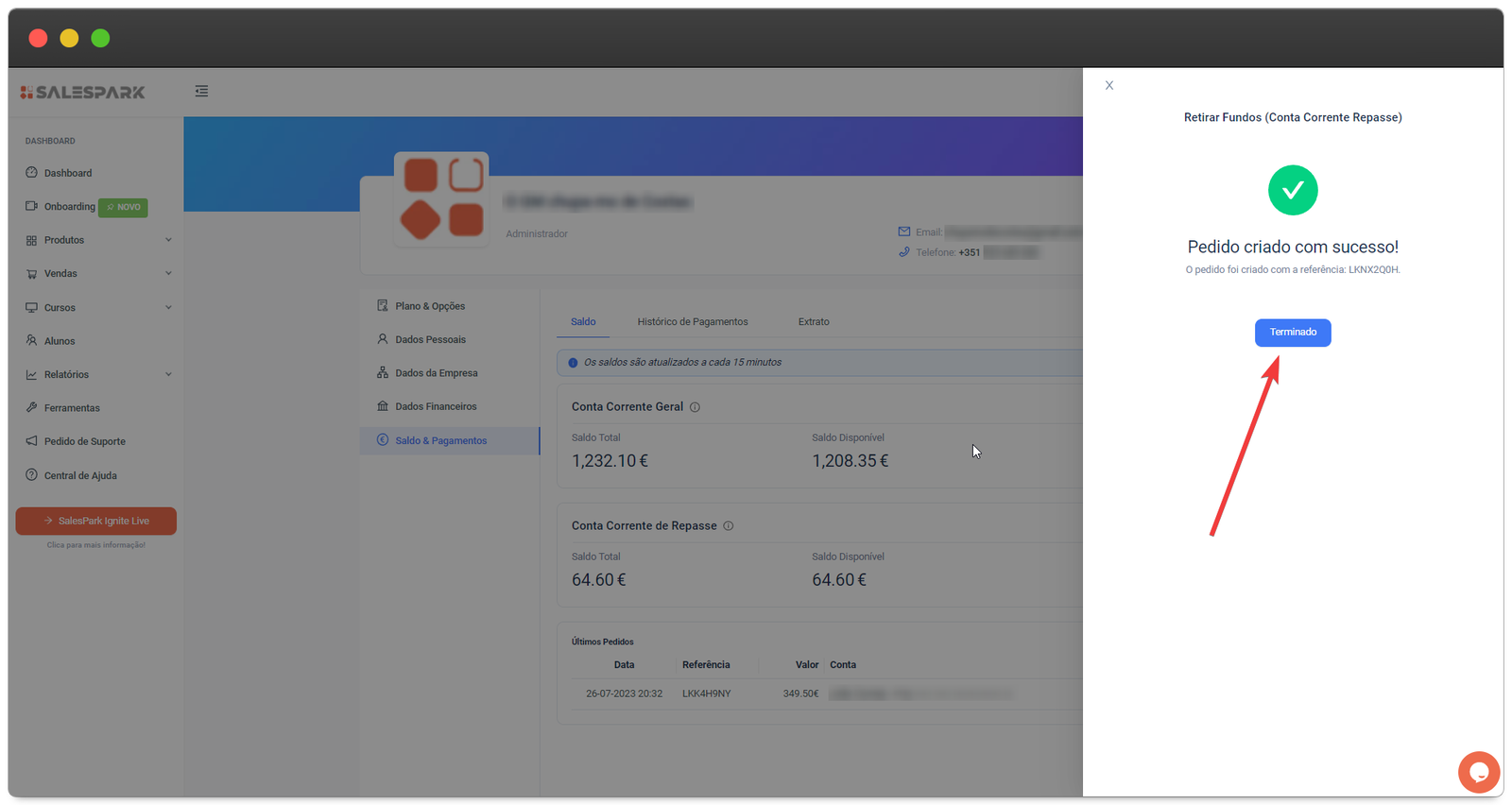Viewport: 1512px width, 805px height.
Task: Expand the Produtos menu chevron
Action: (168, 240)
